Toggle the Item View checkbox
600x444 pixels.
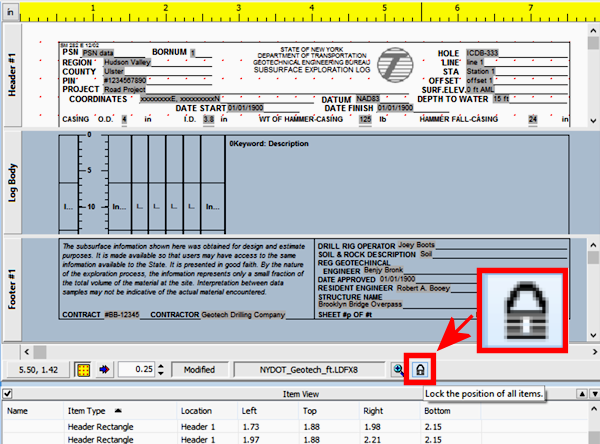point(7,395)
